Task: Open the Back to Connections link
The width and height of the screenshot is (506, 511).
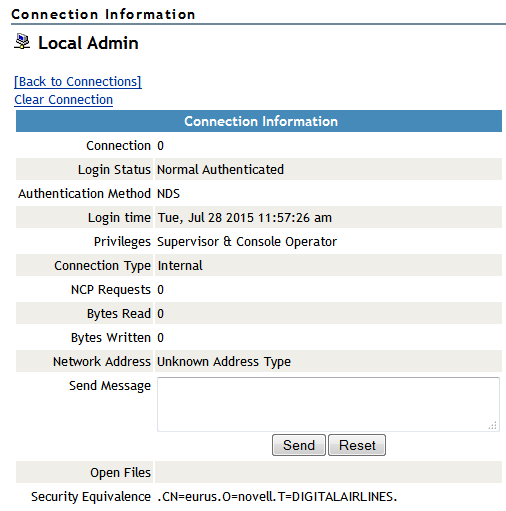Action: point(78,82)
